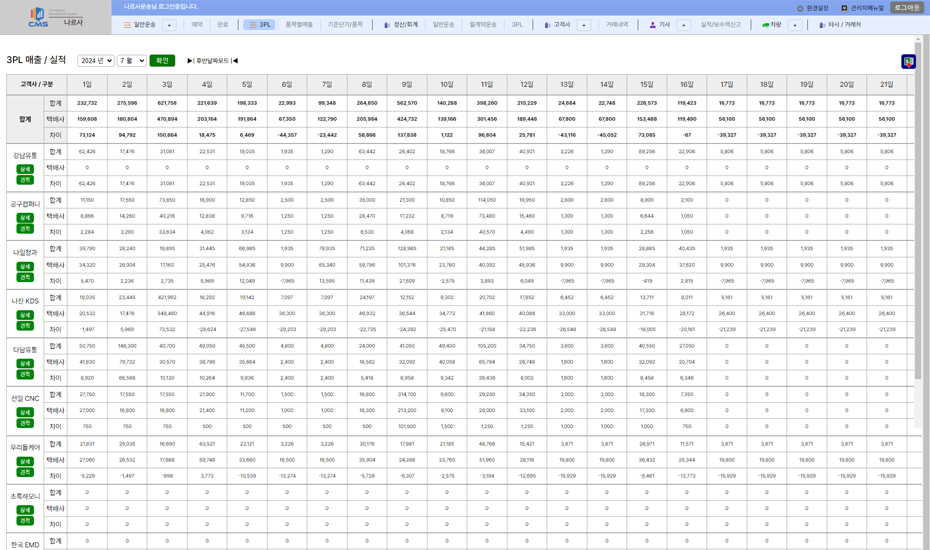Click the 로그아웃 button
Viewport: 930px width, 550px height.
pos(907,8)
